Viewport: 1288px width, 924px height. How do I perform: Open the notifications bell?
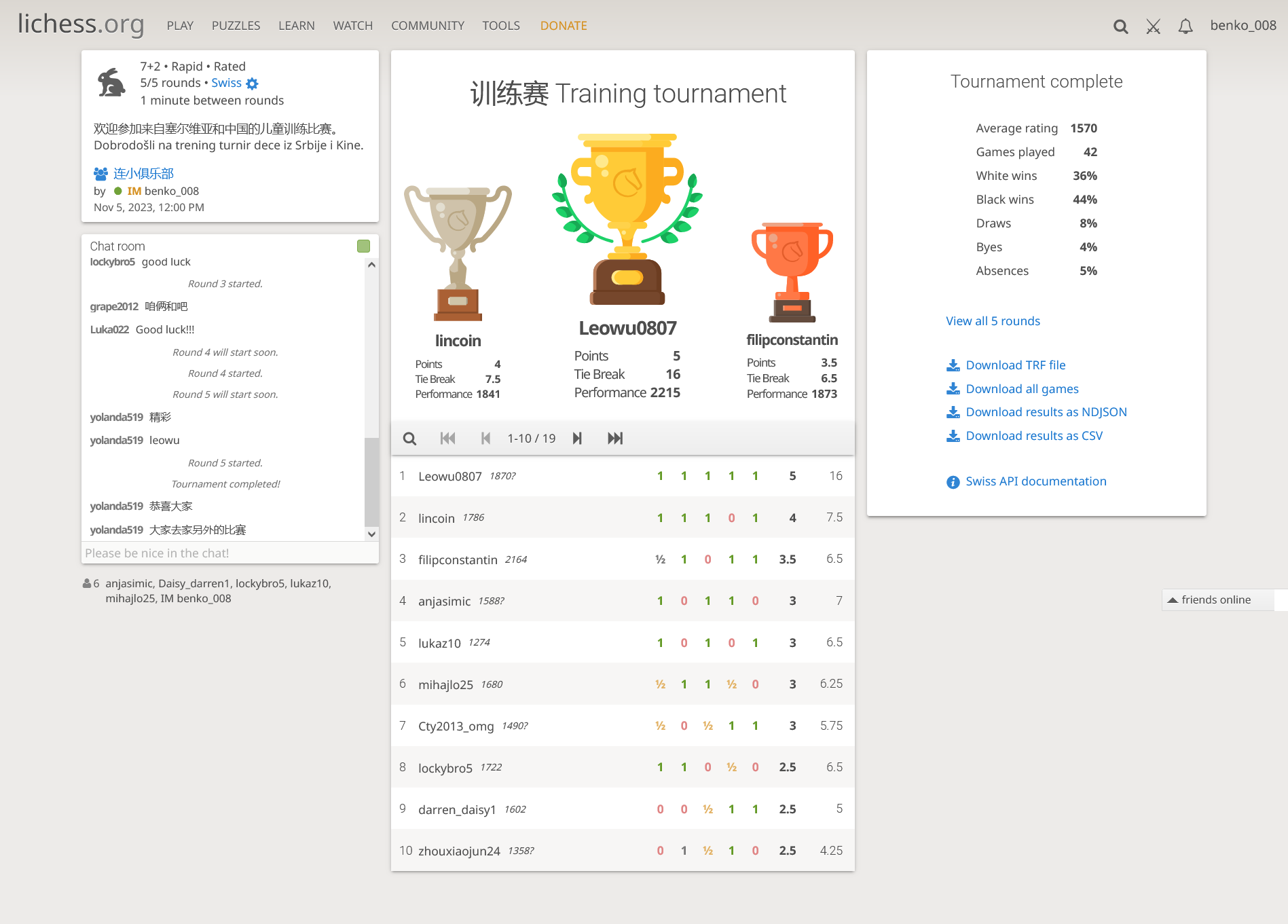point(1185,26)
